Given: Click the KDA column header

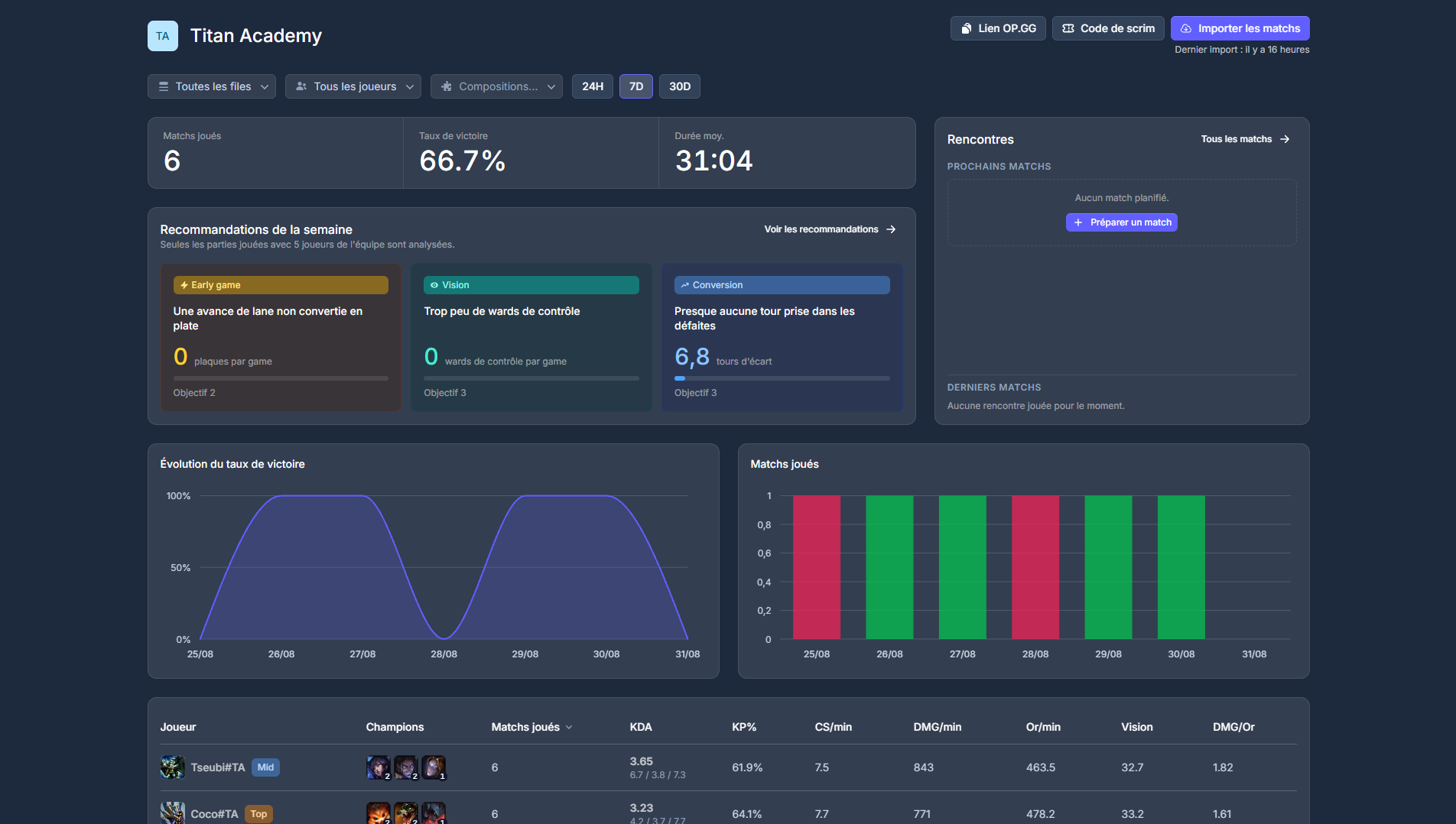Looking at the screenshot, I should pyautogui.click(x=641, y=727).
